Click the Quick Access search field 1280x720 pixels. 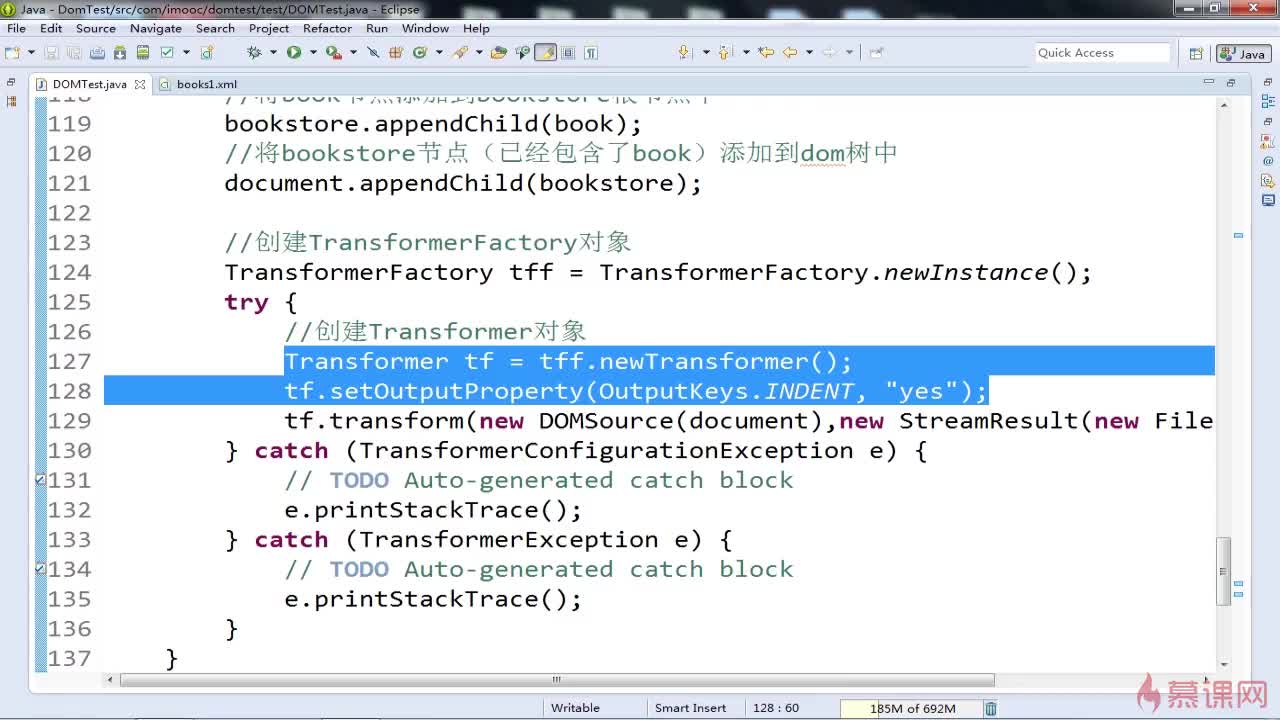pyautogui.click(x=1101, y=53)
